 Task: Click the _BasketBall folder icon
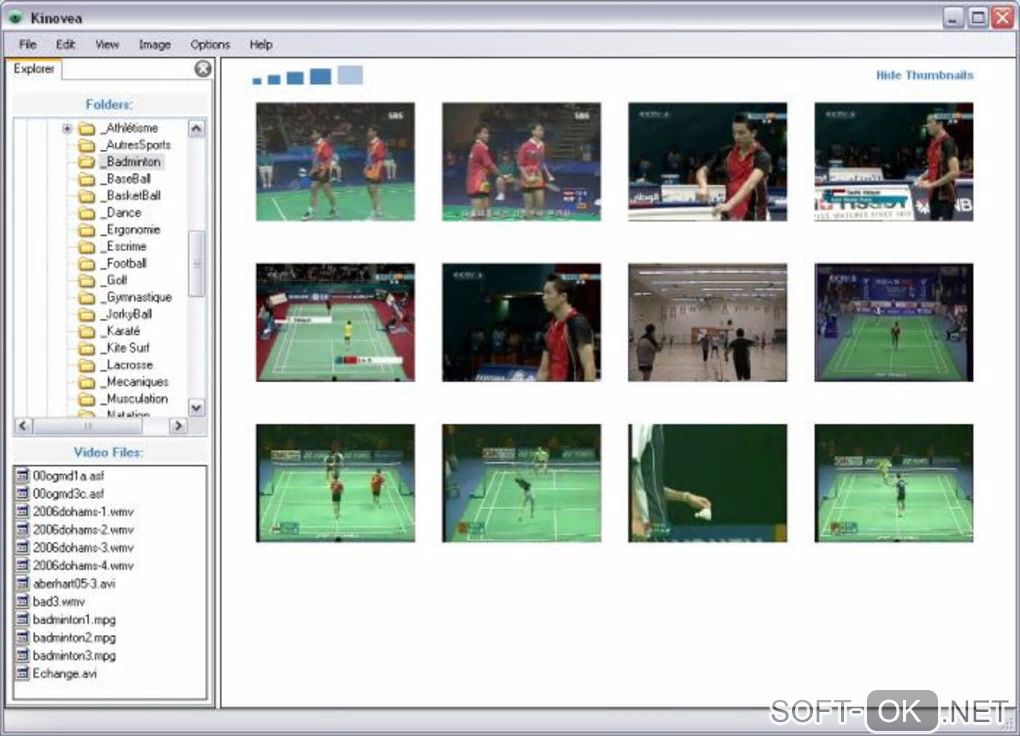[x=87, y=196]
